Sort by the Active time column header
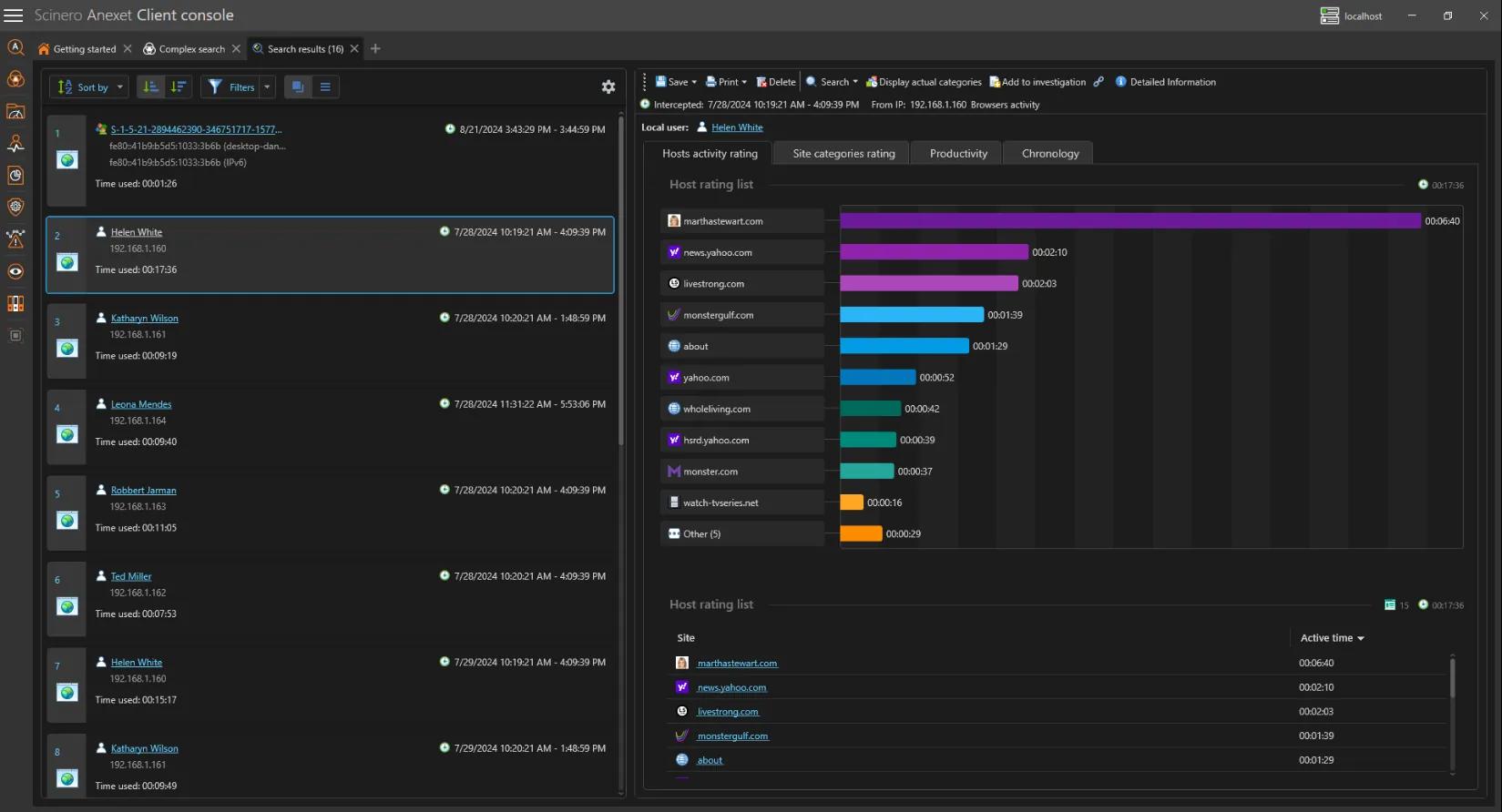This screenshot has height=812, width=1502. coord(1332,638)
